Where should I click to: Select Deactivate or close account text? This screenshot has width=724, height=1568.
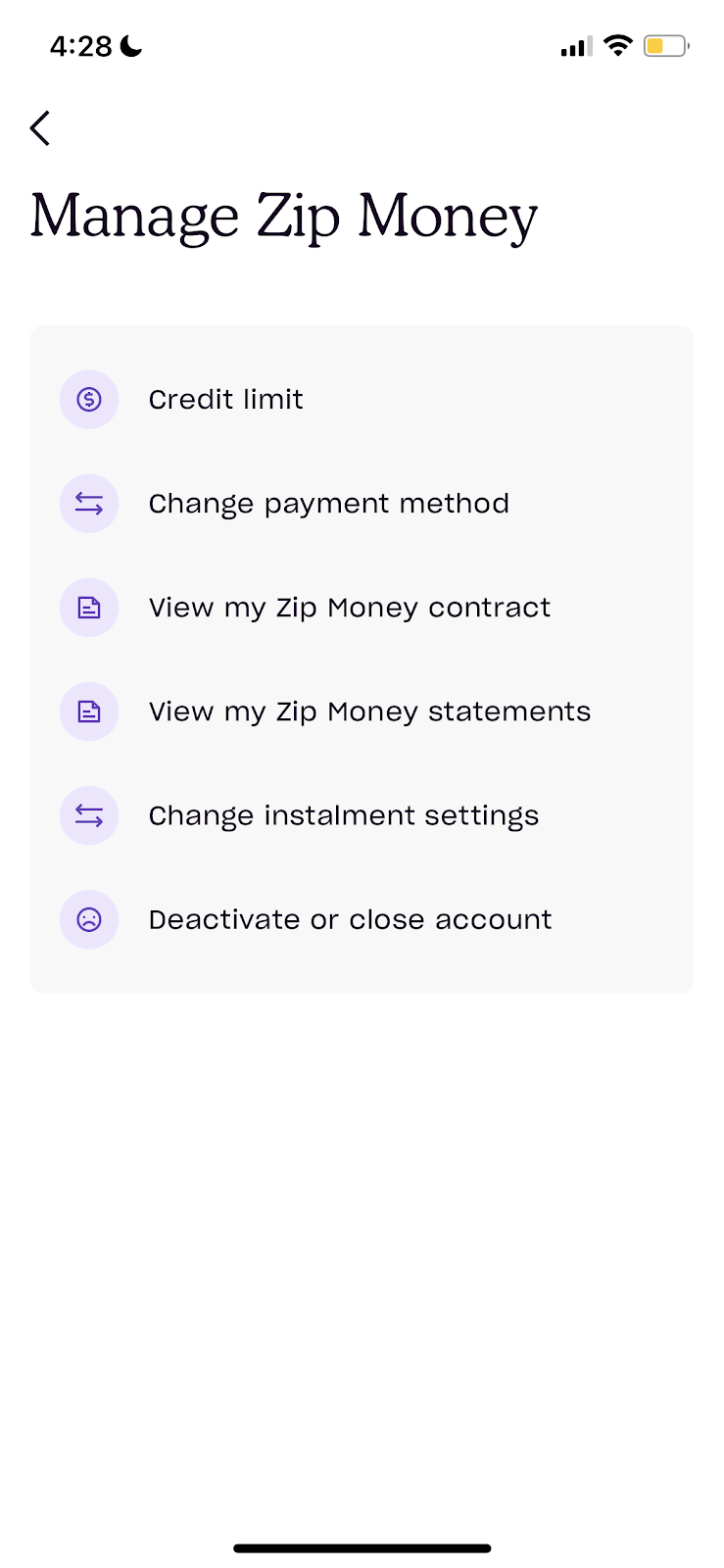(350, 919)
